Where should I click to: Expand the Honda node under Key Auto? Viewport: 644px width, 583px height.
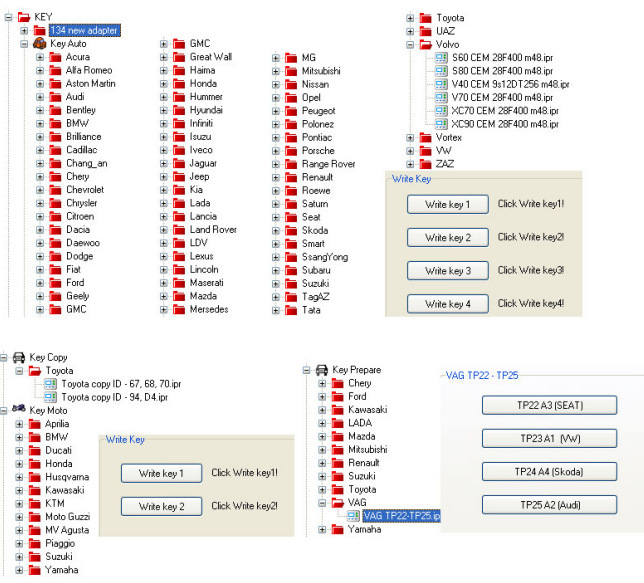tap(164, 84)
